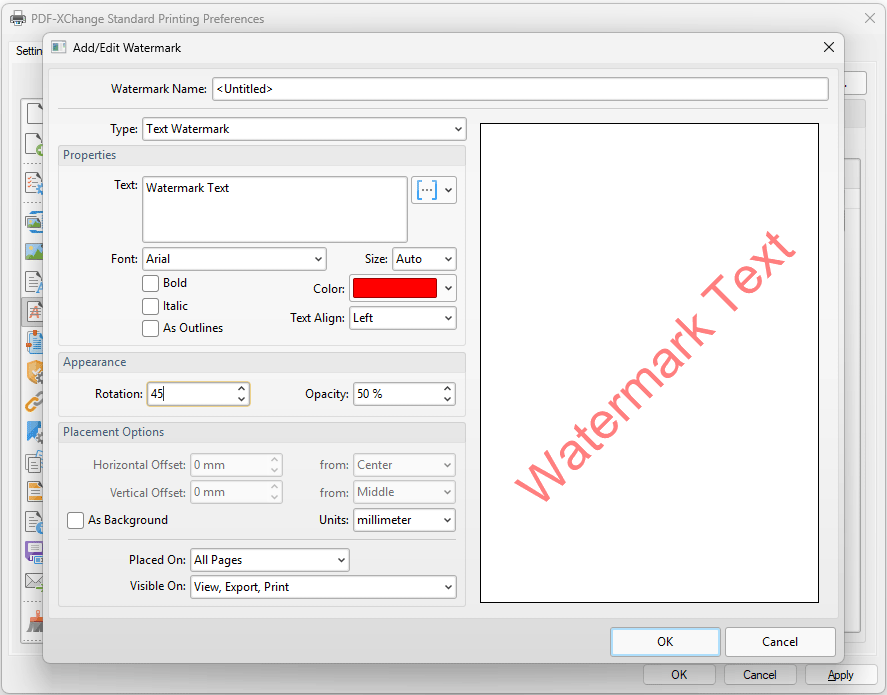Expand the Text Align dropdown
The image size is (887, 695).
402,318
